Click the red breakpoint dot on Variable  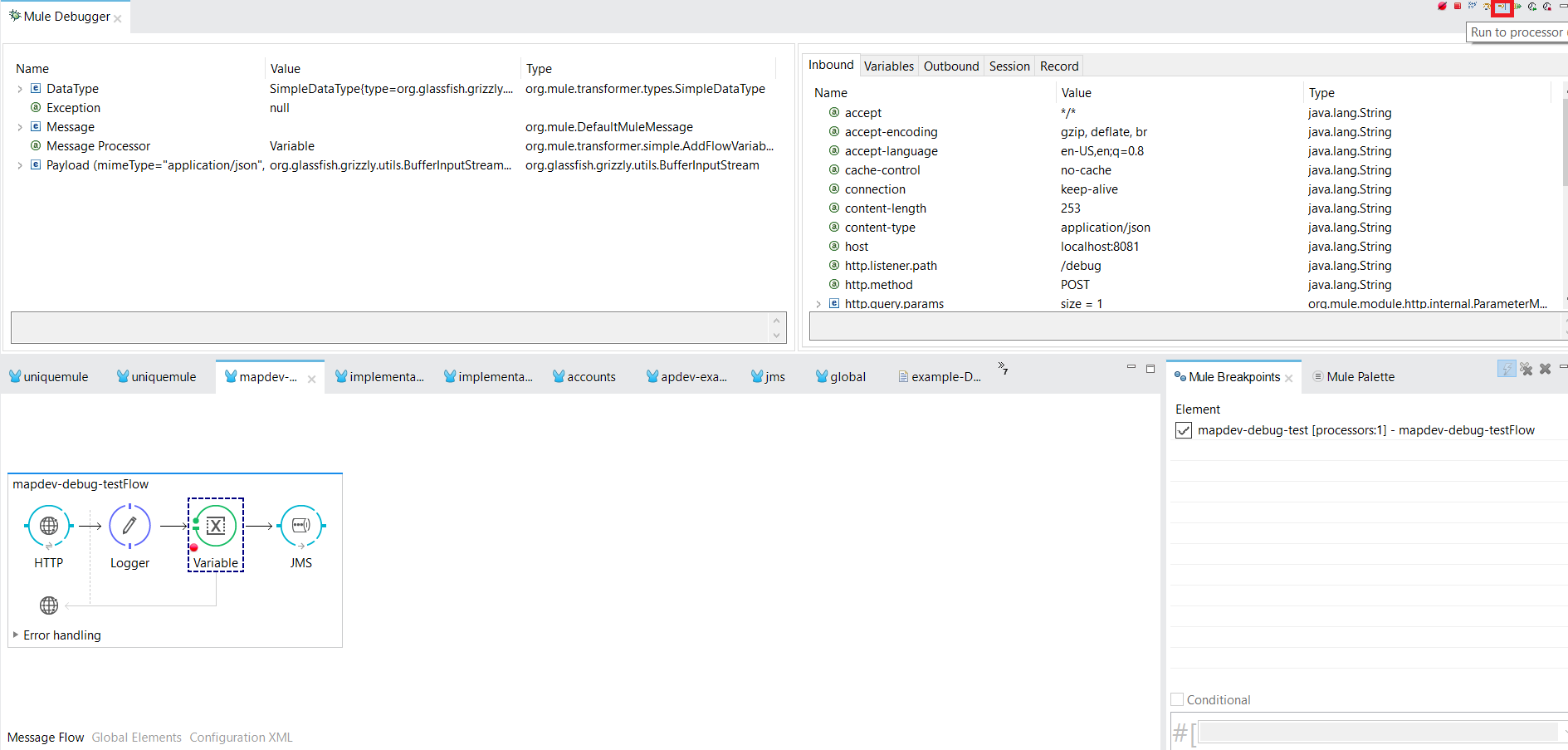pyautogui.click(x=194, y=548)
